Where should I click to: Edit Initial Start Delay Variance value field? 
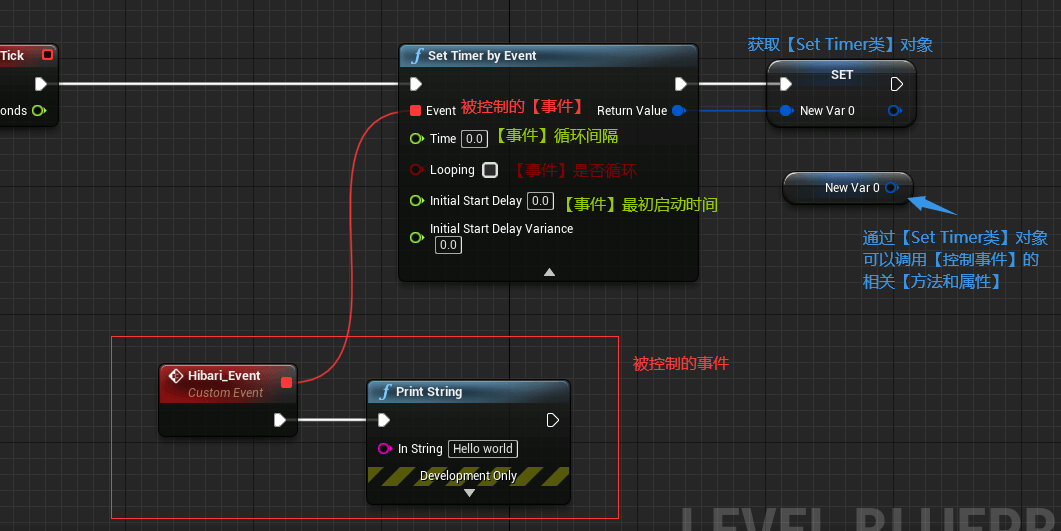tap(449, 245)
